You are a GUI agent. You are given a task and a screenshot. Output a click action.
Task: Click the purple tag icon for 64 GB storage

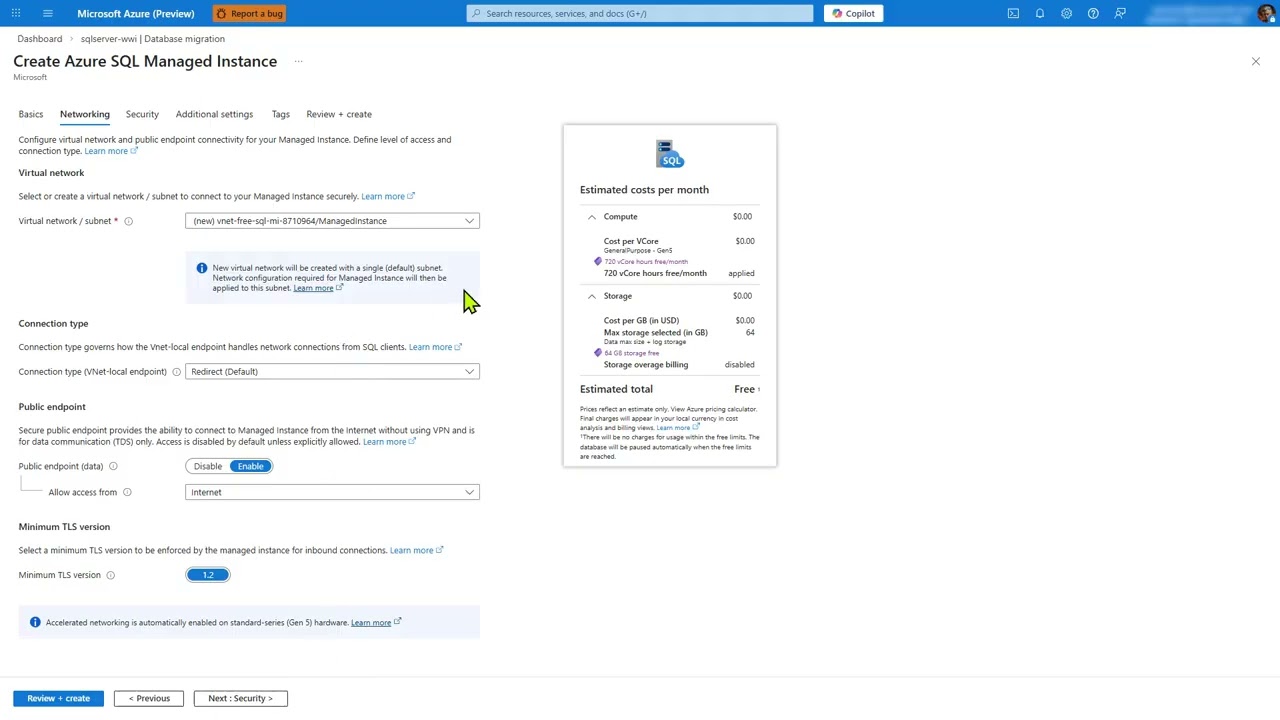click(598, 353)
